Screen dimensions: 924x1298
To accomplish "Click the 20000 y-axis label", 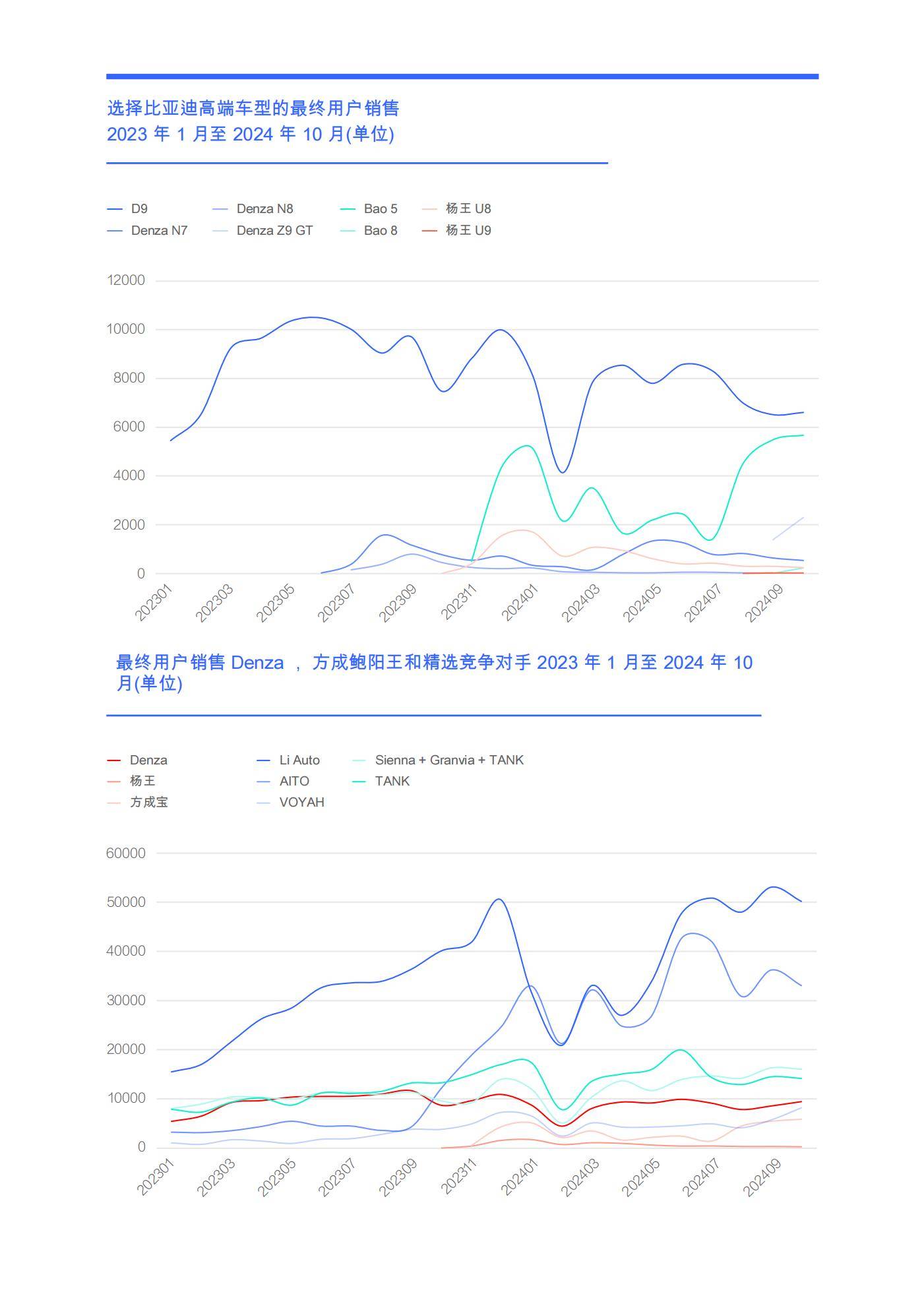I will click(x=126, y=1049).
